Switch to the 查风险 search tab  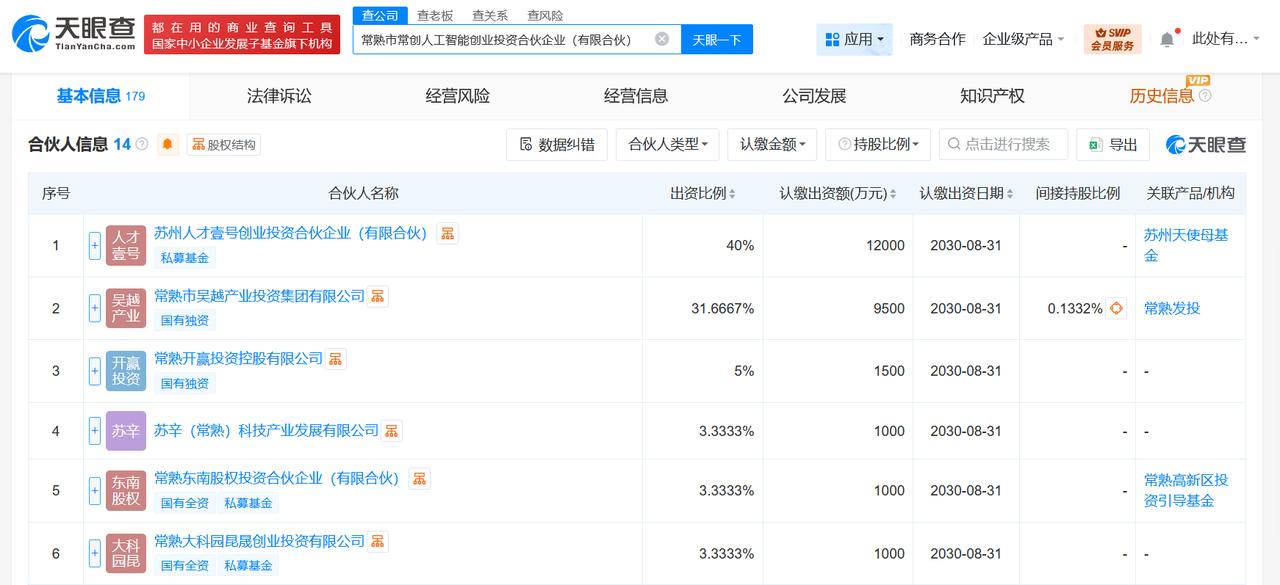coord(545,15)
